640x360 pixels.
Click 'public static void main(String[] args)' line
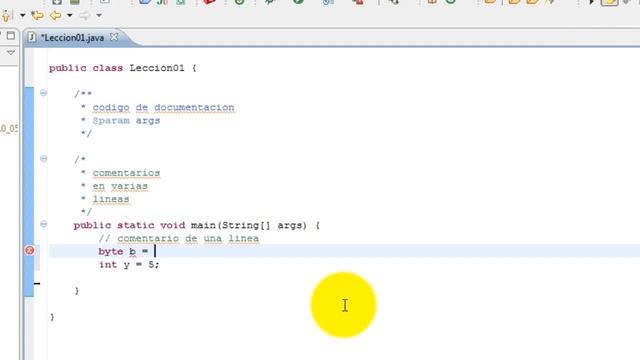pyautogui.click(x=197, y=225)
